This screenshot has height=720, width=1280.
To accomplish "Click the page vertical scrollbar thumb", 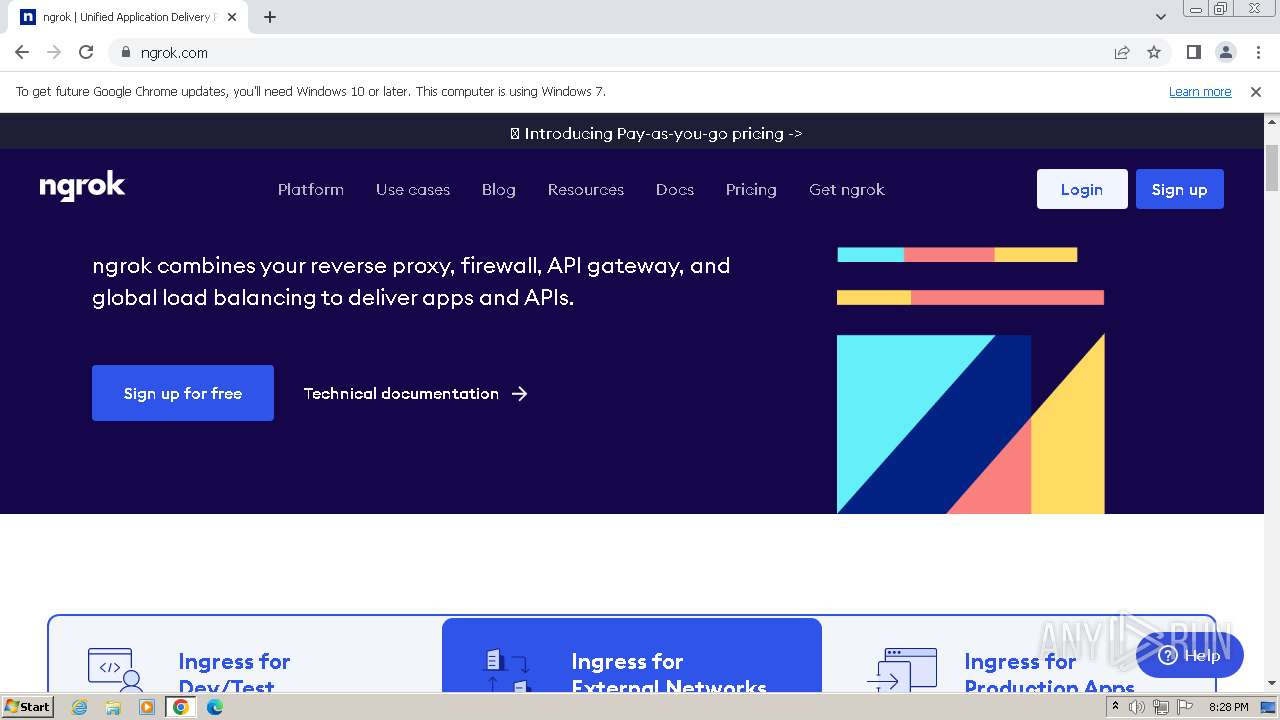I will (x=1272, y=167).
